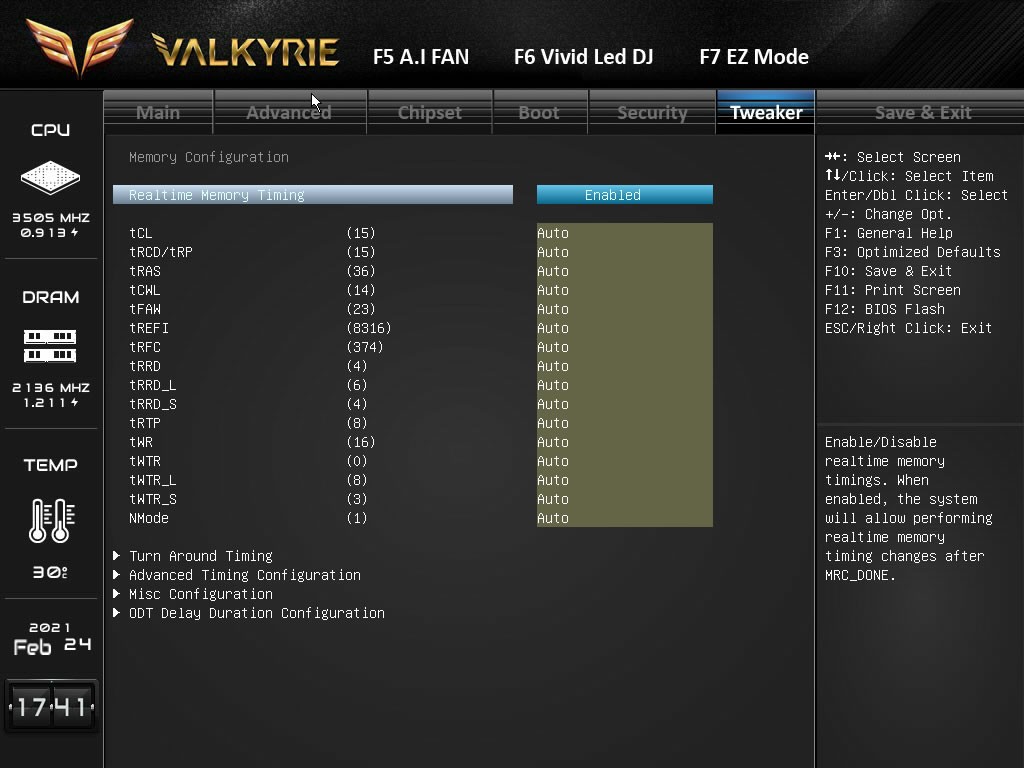Click the F3: Optimized Defaults help line
This screenshot has width=1024, height=768.
pyautogui.click(x=912, y=252)
